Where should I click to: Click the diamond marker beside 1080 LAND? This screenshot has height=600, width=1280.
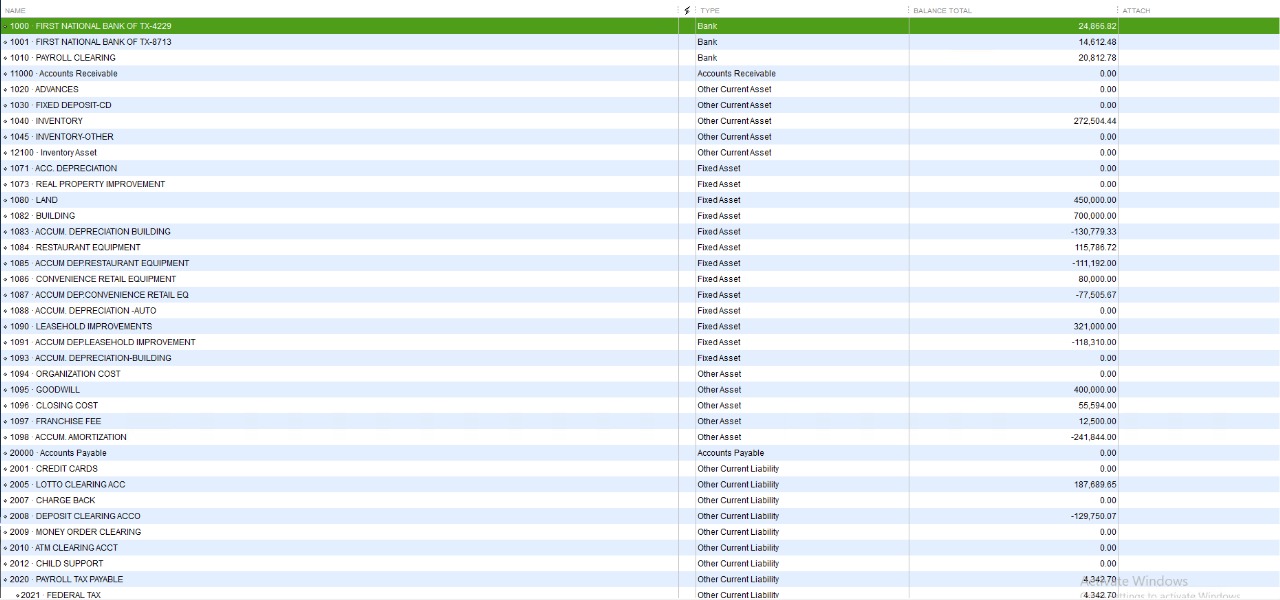click(x=5, y=200)
